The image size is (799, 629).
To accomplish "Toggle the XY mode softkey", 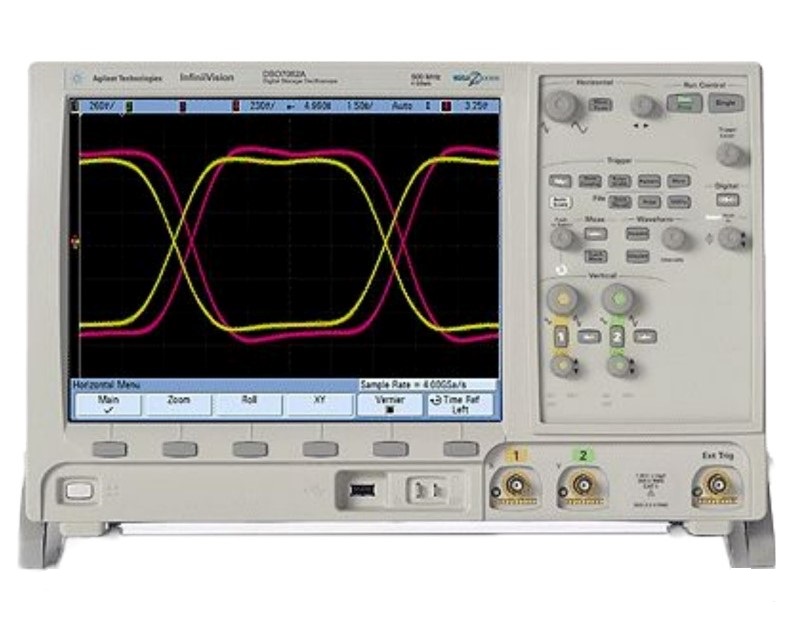I will [320, 403].
